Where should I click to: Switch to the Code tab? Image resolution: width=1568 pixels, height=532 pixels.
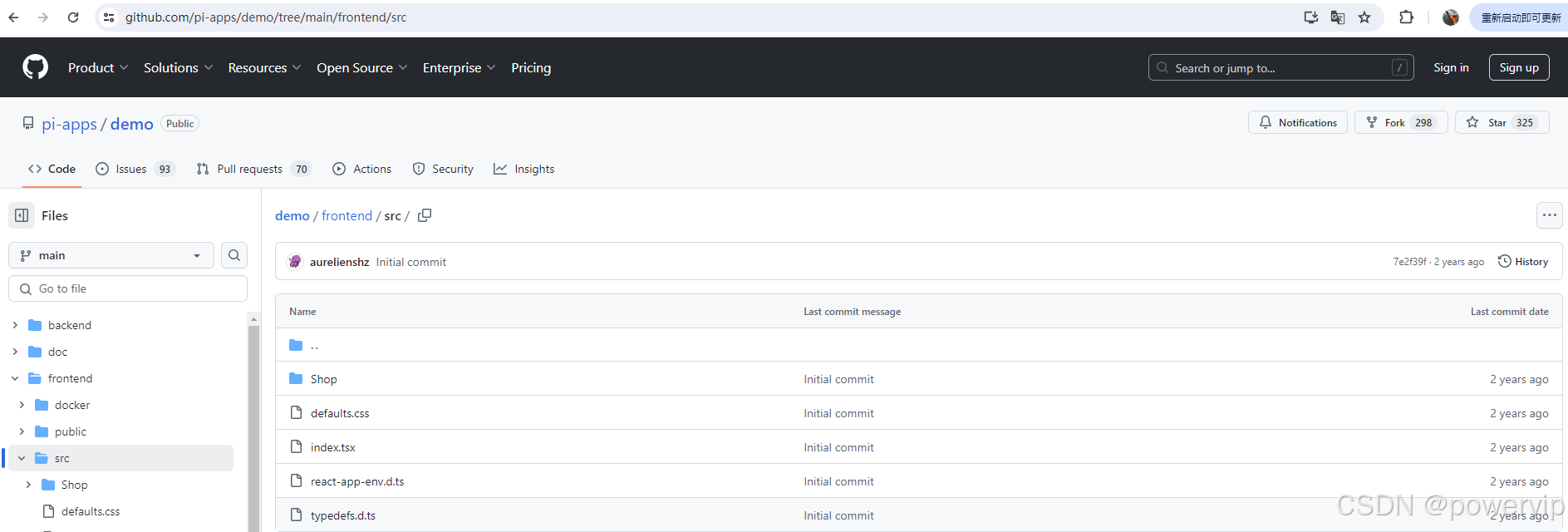[x=52, y=169]
